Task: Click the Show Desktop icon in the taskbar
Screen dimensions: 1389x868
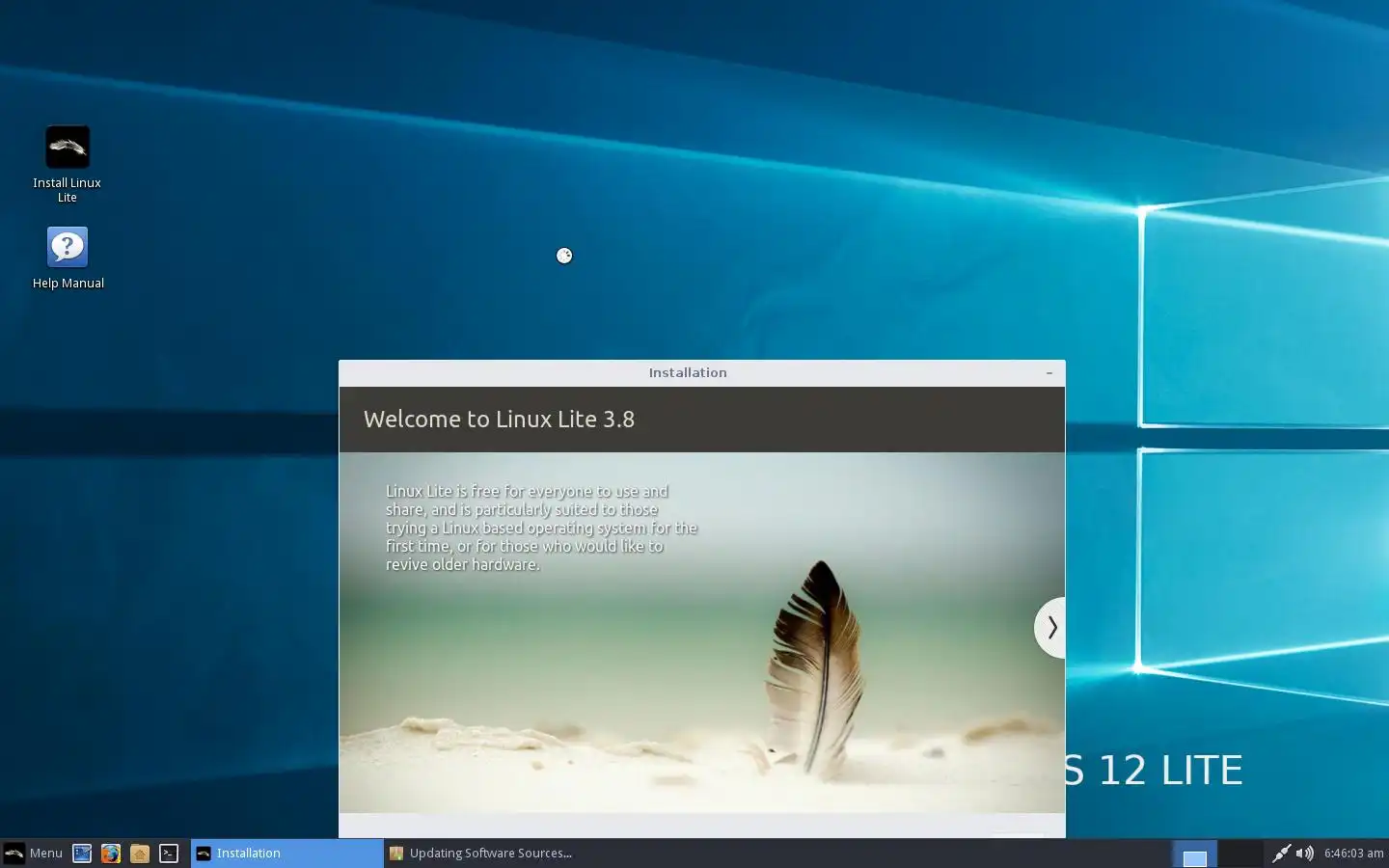Action: pos(82,853)
